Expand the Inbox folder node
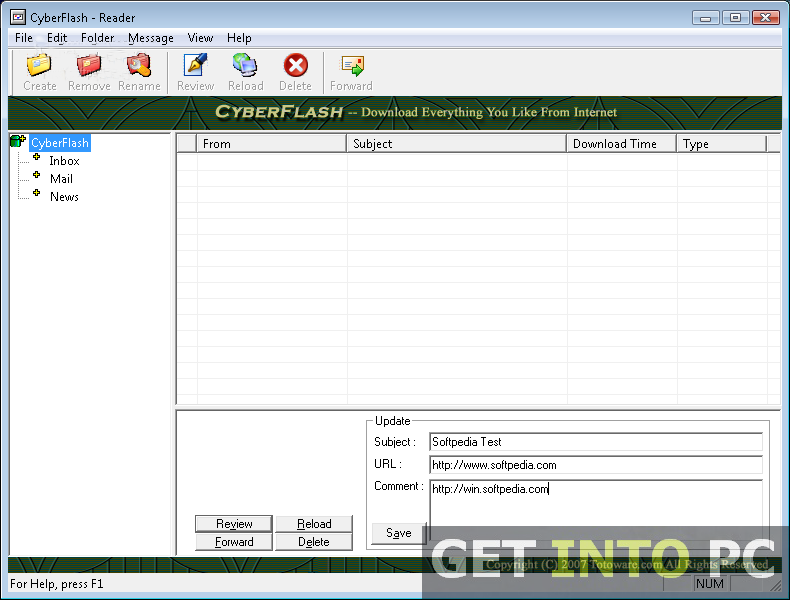Screen dimensions: 790x600 [36, 158]
